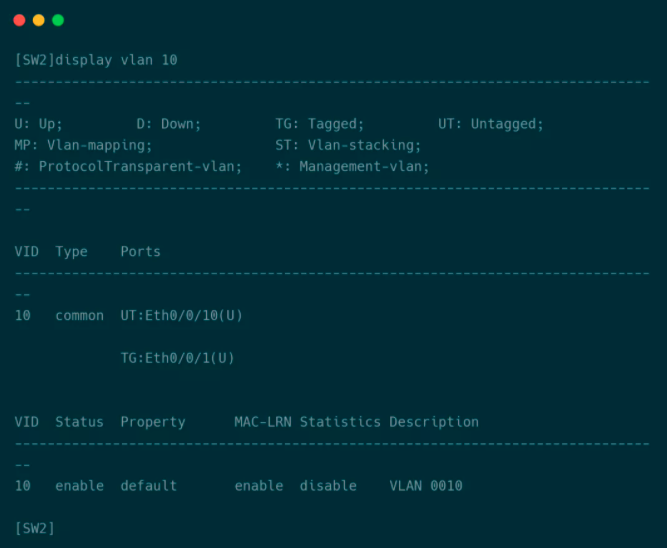Select the UT:Eth0/0/10(U) port entry
Viewport: 667px width, 548px height.
click(181, 316)
